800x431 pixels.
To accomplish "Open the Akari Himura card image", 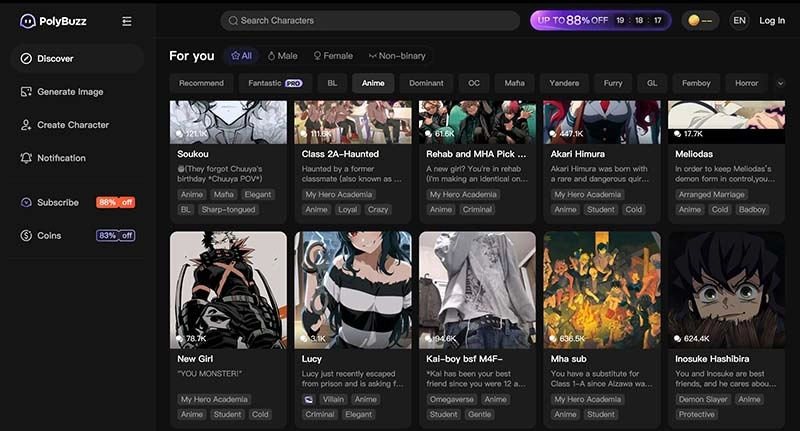I will (x=602, y=122).
